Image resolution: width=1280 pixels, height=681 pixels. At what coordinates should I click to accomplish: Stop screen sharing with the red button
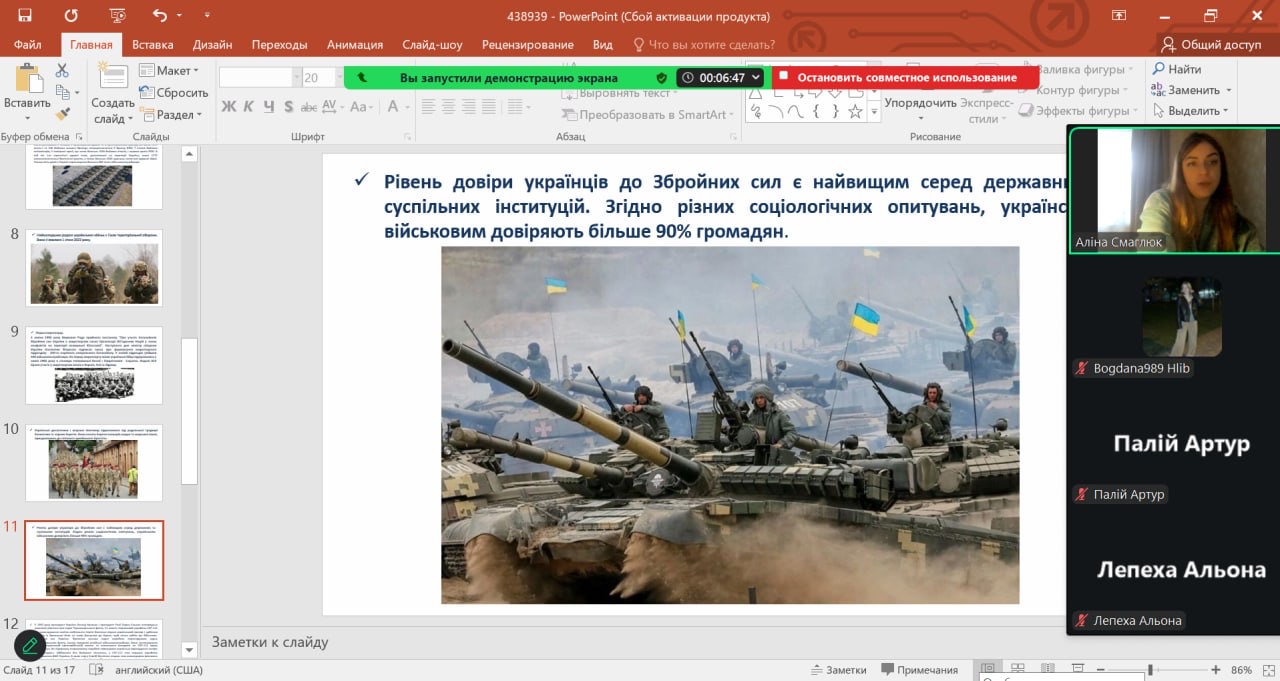pos(905,77)
